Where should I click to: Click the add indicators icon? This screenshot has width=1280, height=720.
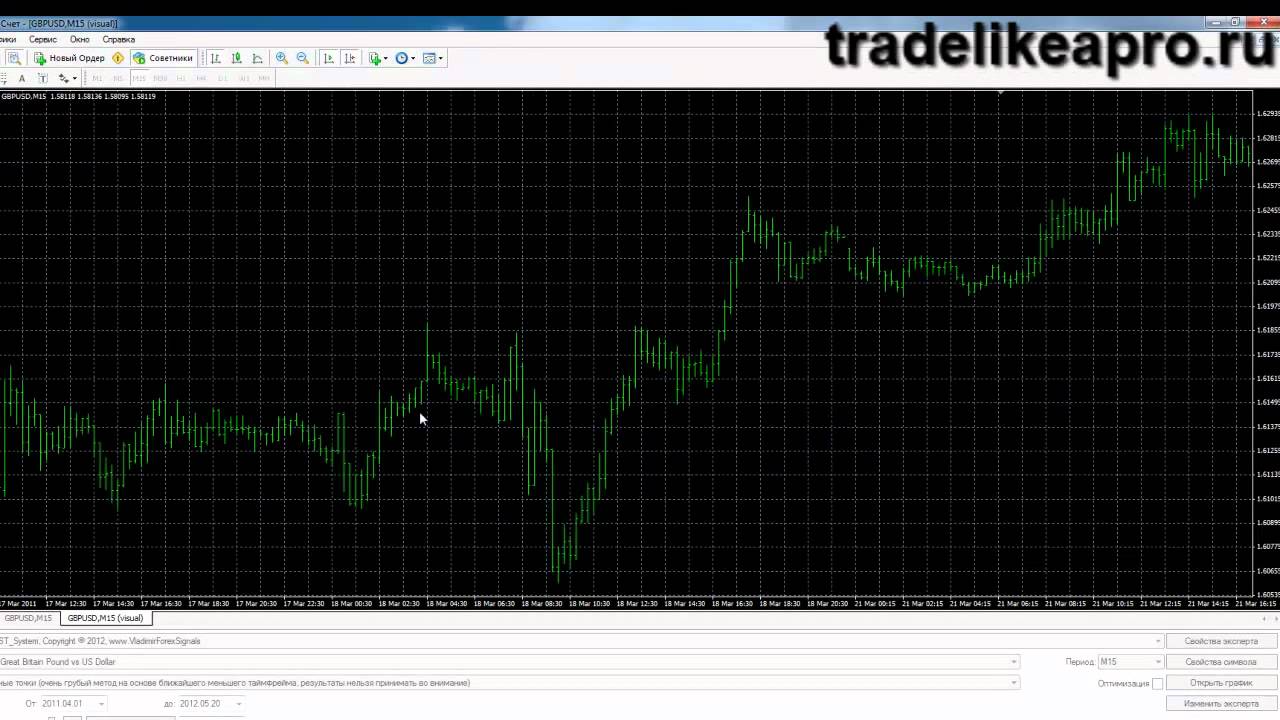pyautogui.click(x=375, y=58)
